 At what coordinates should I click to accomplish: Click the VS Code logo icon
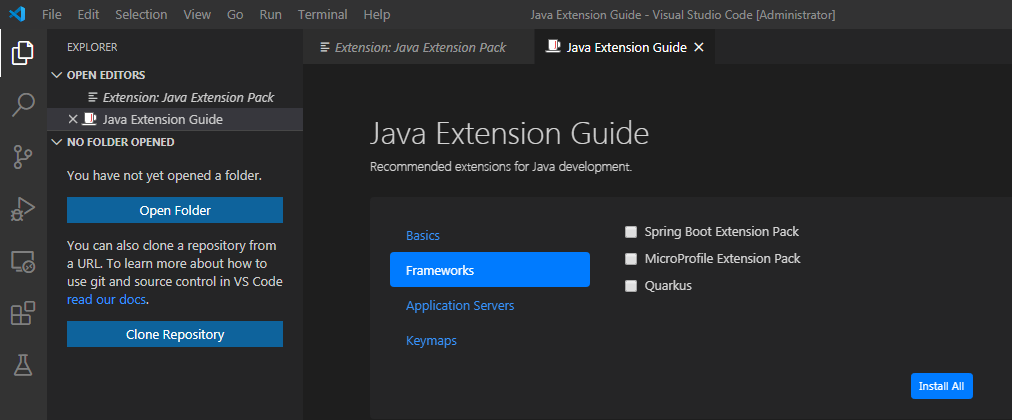coord(17,14)
